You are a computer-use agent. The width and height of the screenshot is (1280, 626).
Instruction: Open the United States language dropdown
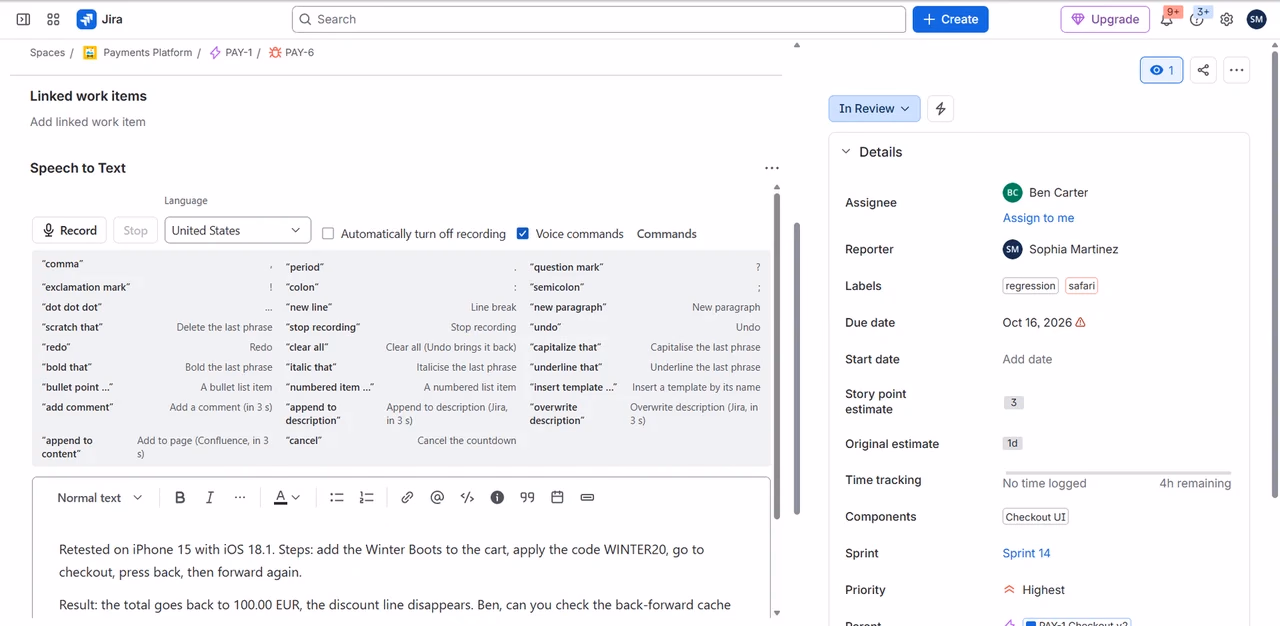tap(238, 230)
